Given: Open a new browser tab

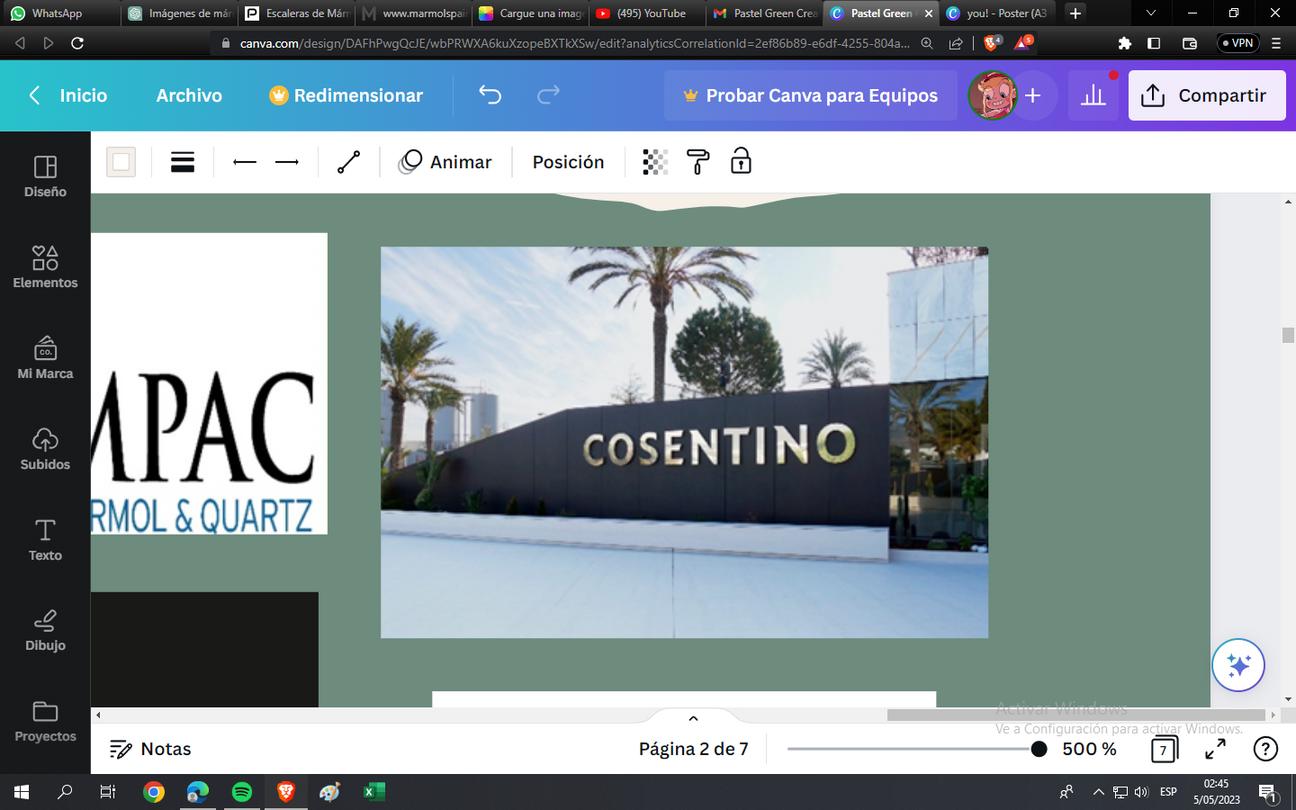Looking at the screenshot, I should 1075,13.
